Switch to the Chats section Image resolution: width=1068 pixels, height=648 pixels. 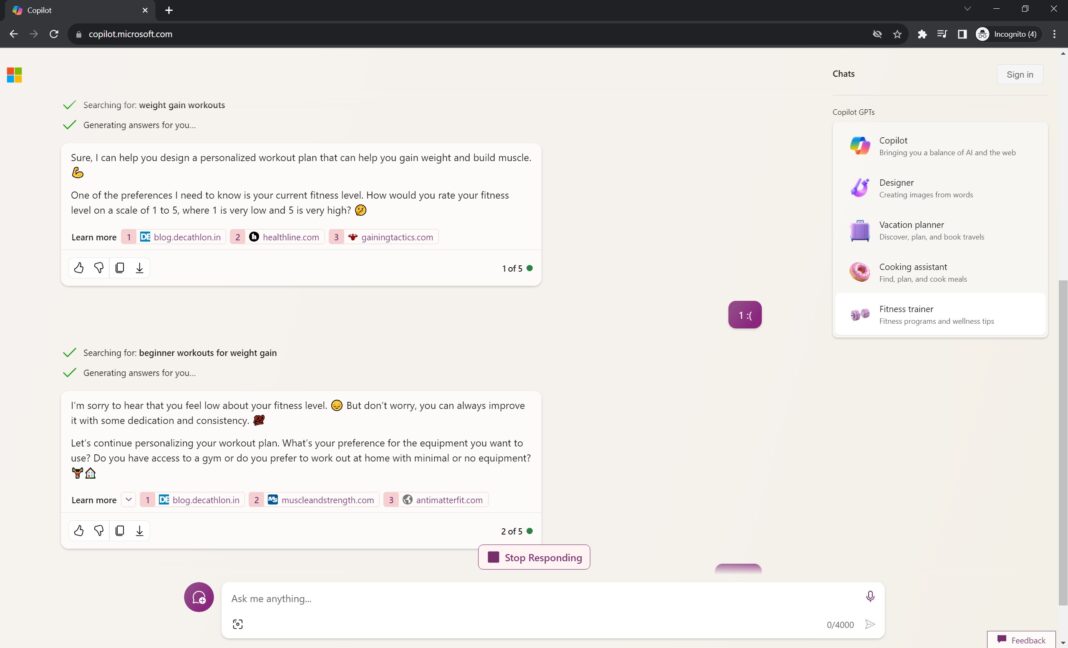[x=843, y=73]
